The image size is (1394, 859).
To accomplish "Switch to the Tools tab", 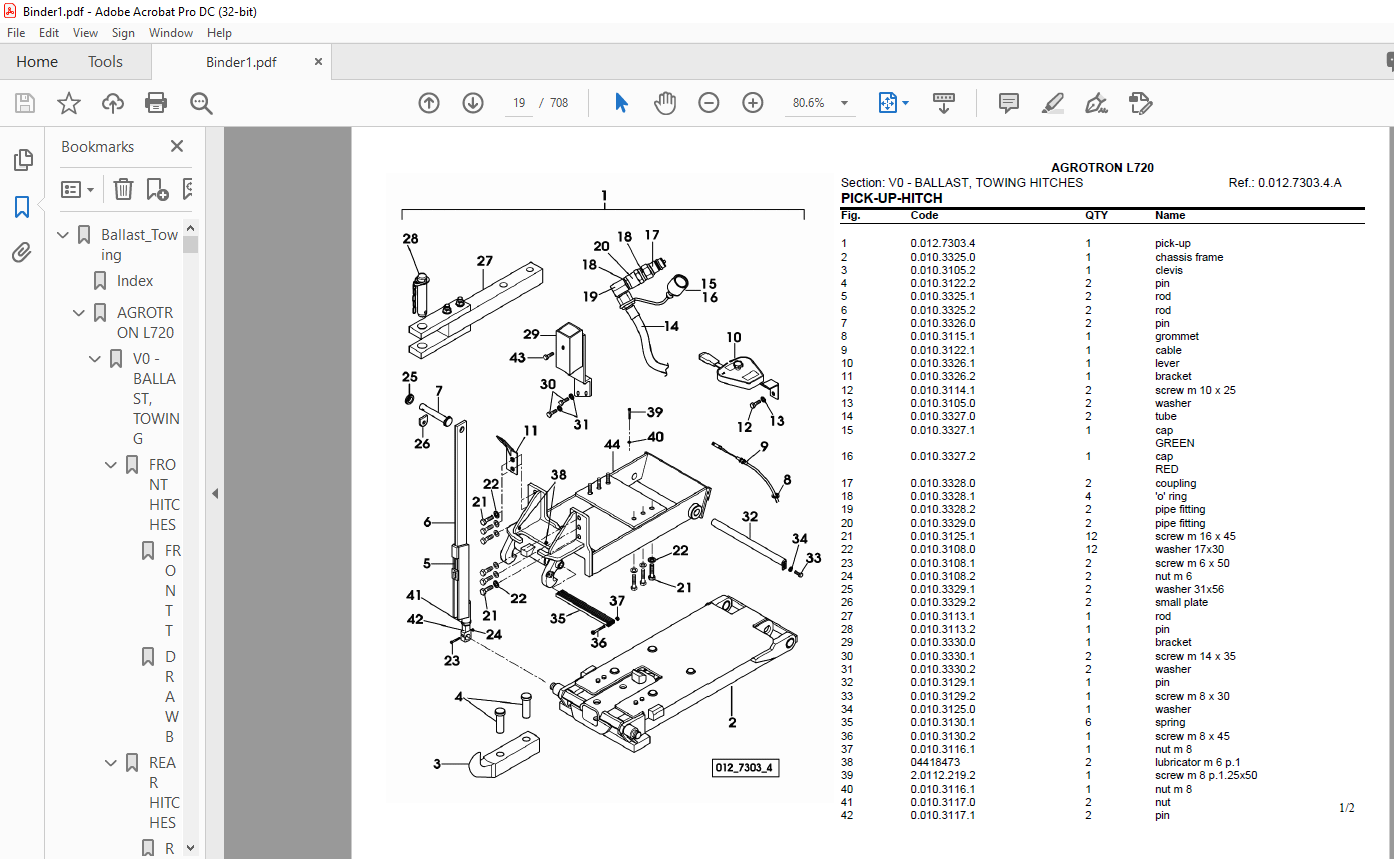I will [105, 62].
